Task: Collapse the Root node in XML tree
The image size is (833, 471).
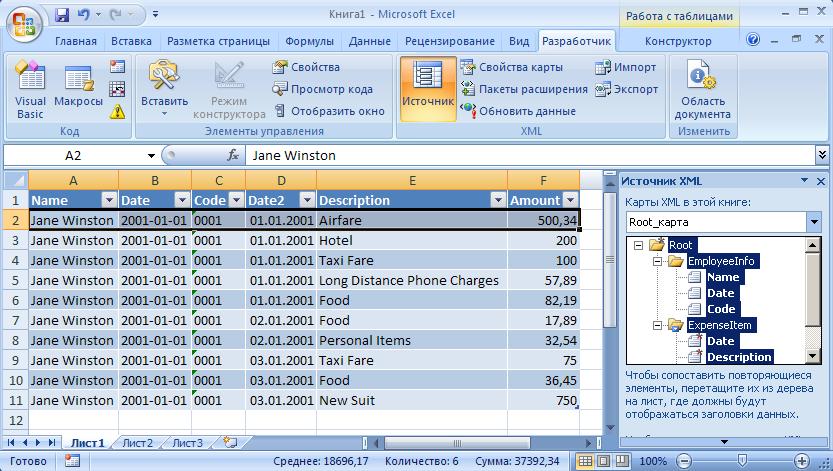Action: [639, 245]
